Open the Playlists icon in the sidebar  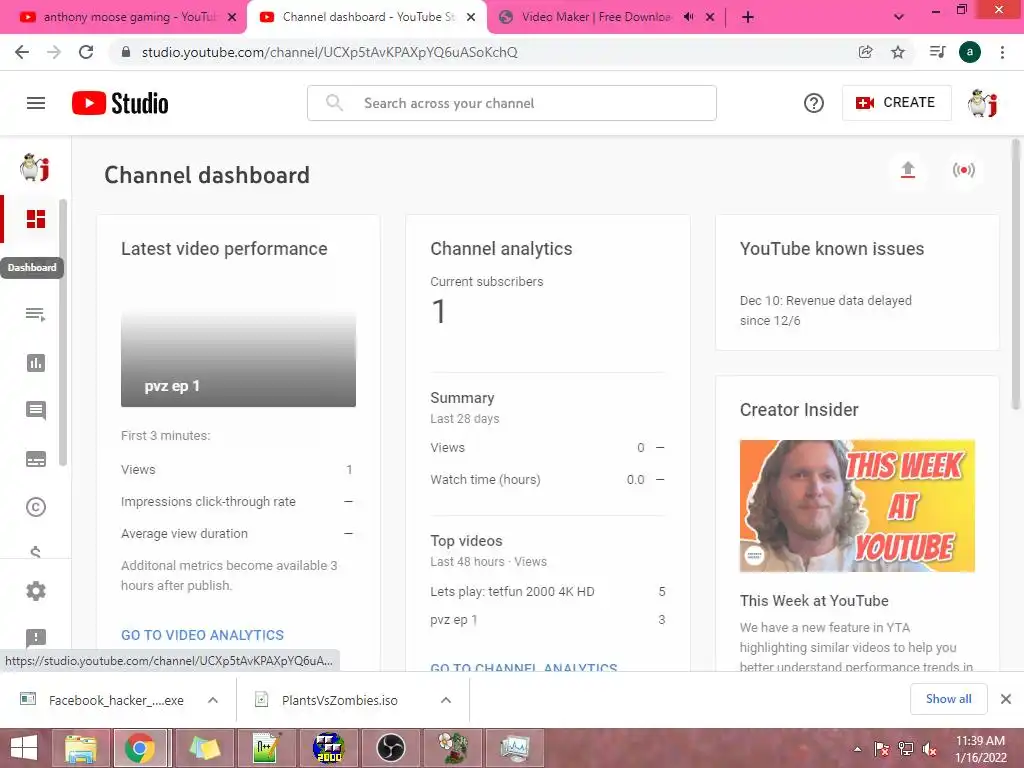[35, 315]
